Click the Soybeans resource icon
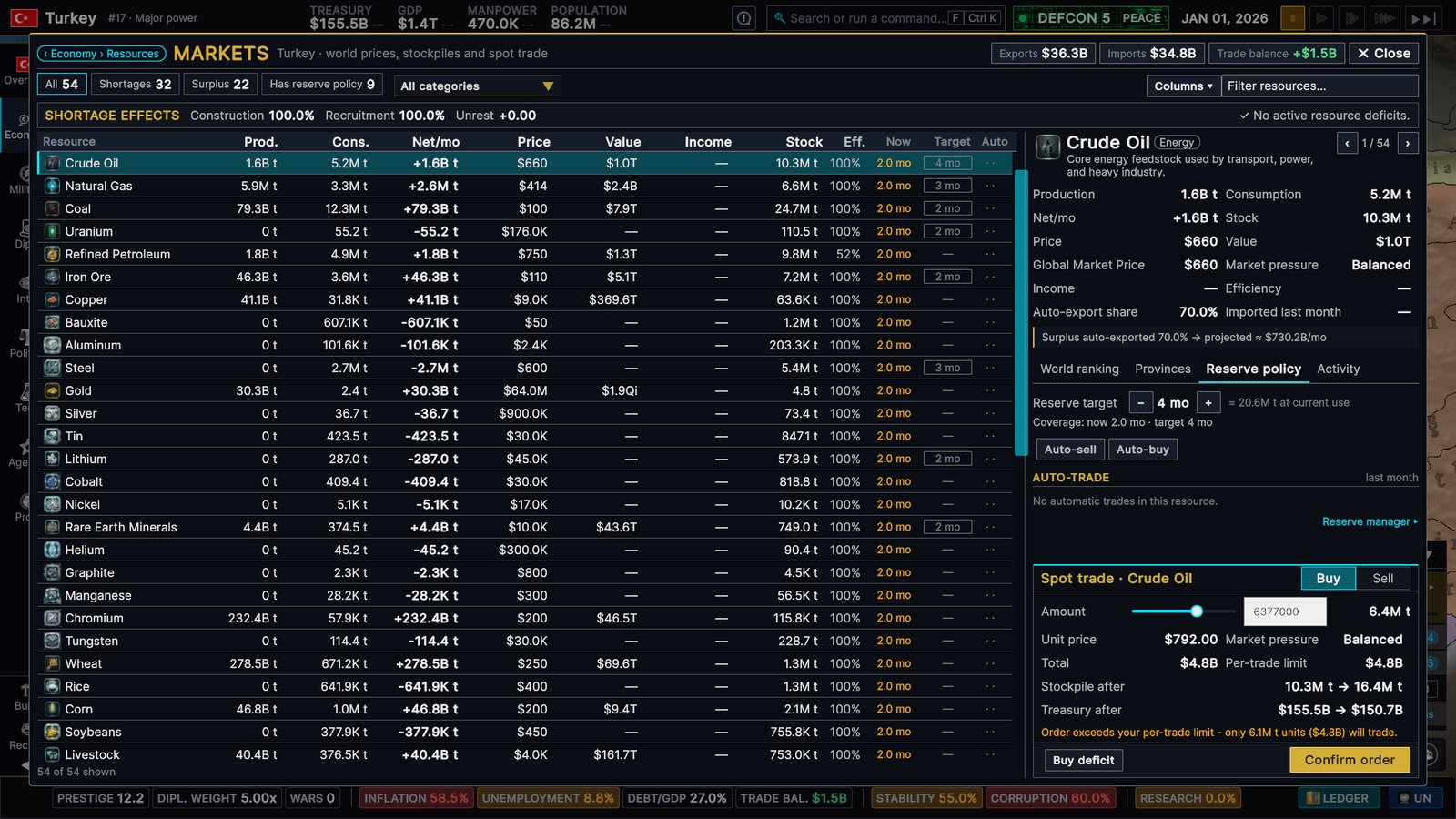Viewport: 1456px width, 819px height. pos(53,732)
